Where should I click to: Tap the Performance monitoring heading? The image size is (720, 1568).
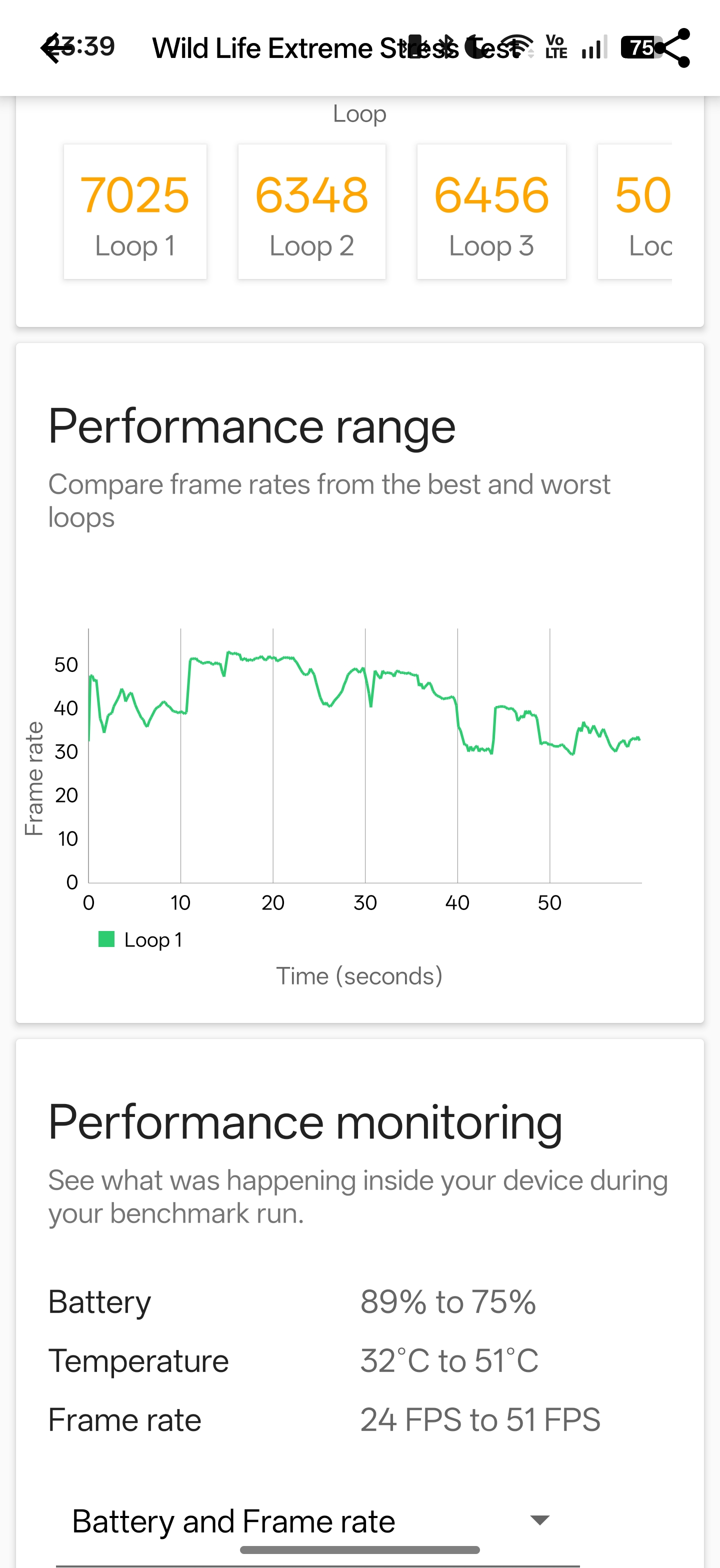pyautogui.click(x=305, y=1122)
